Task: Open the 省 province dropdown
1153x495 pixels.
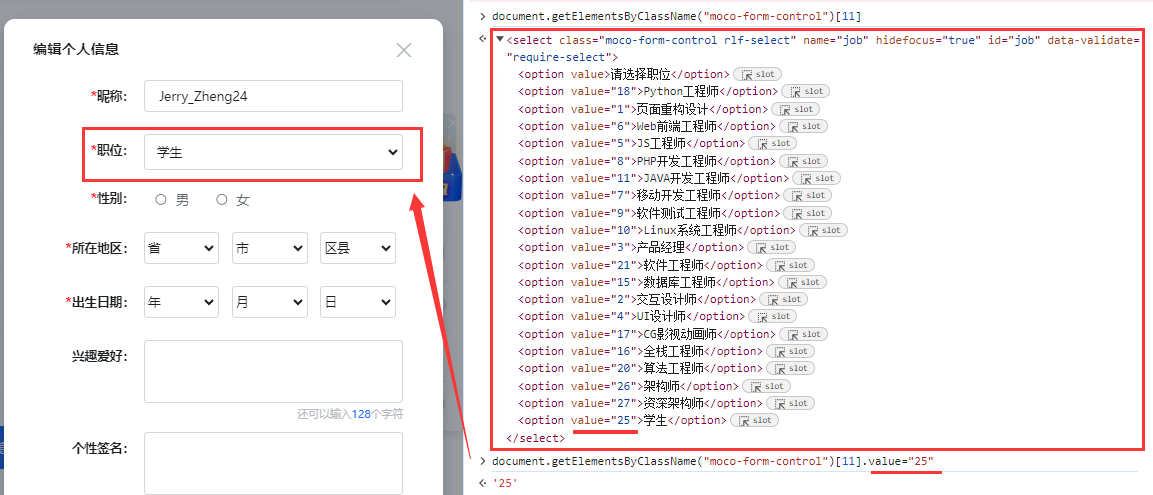Action: pos(182,248)
